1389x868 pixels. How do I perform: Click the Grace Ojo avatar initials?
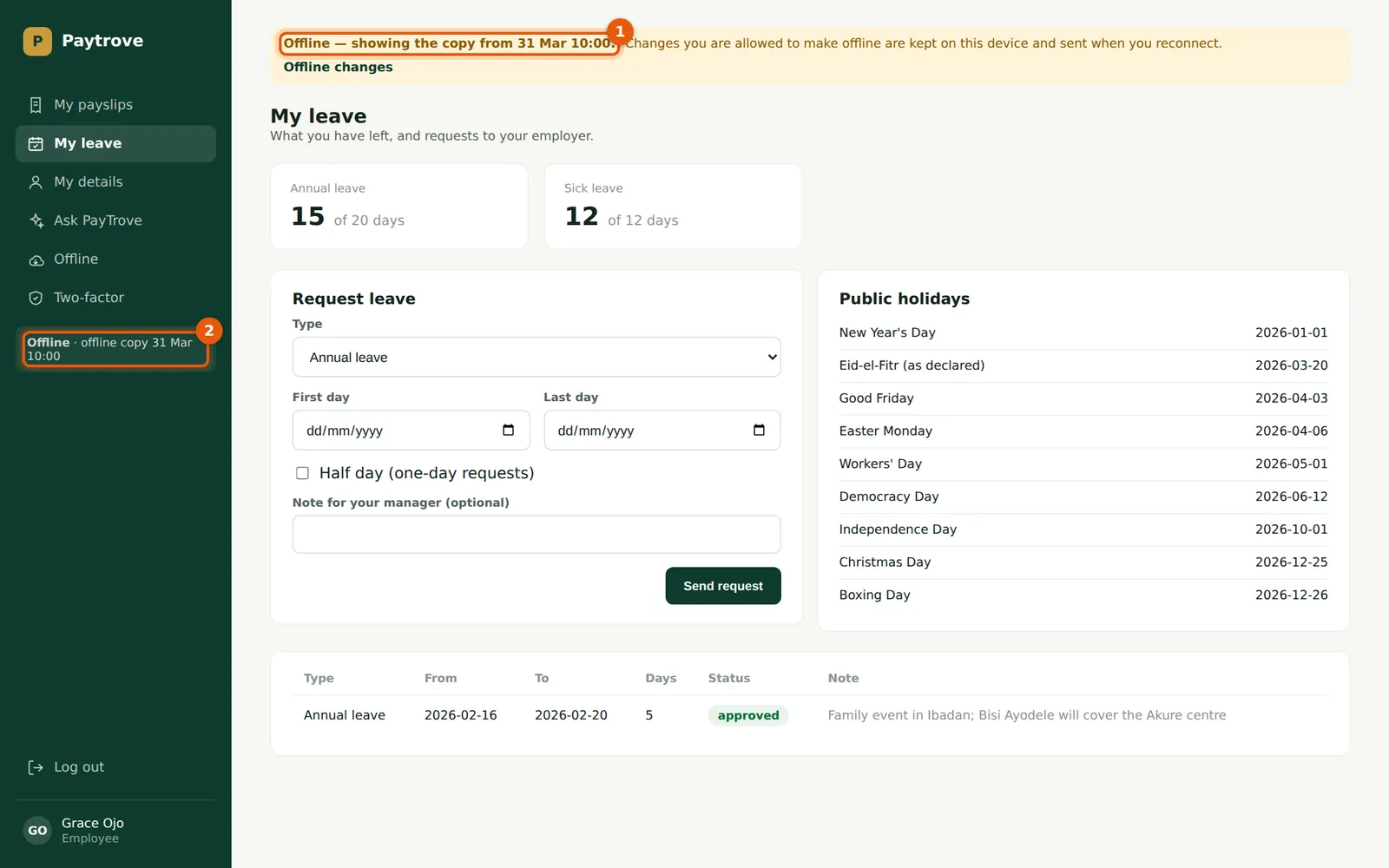tap(37, 831)
